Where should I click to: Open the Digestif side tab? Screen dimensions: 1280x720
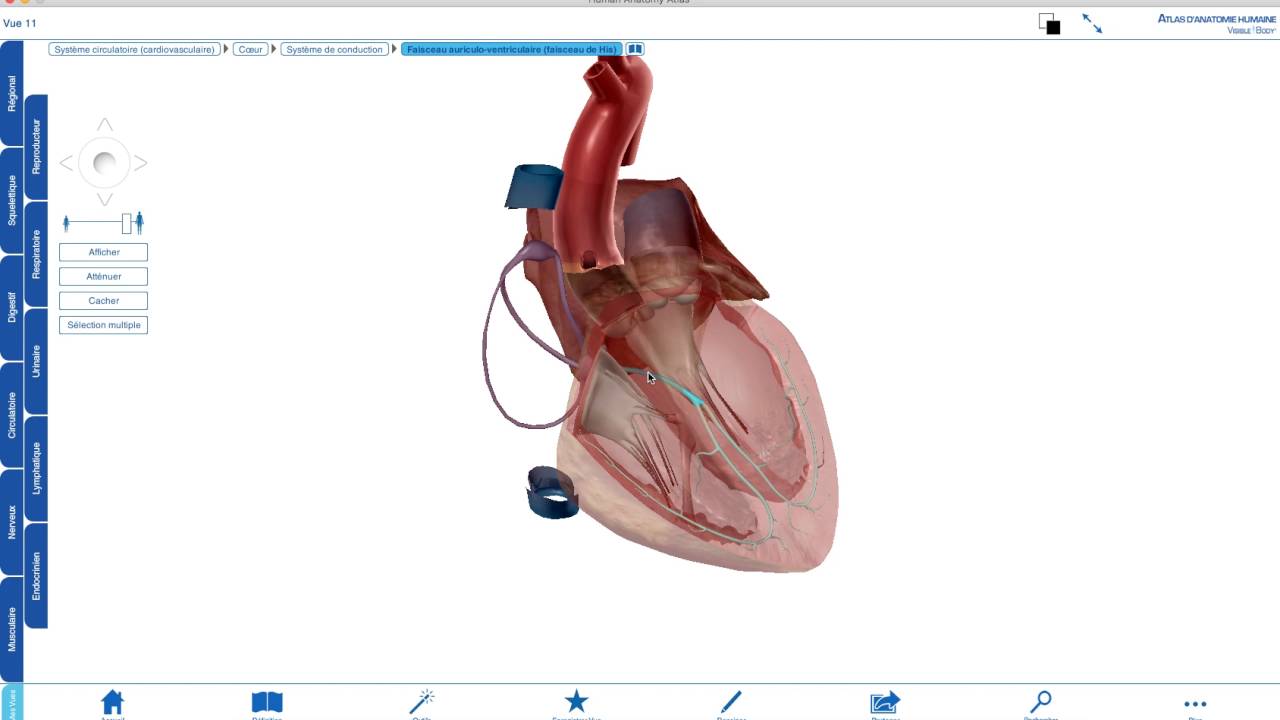point(11,307)
